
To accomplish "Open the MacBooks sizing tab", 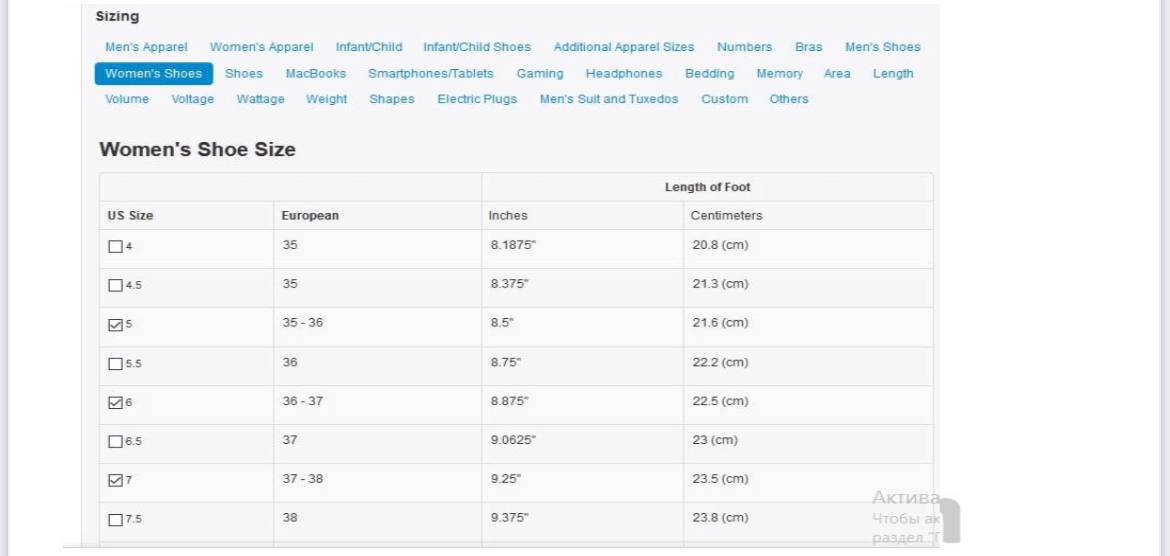I will [x=315, y=74].
